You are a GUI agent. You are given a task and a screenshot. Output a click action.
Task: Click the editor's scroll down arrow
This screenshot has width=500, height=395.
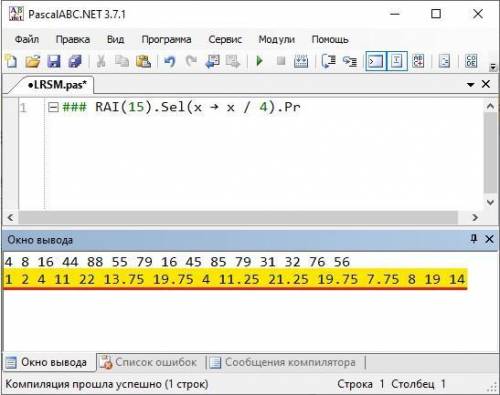point(490,202)
